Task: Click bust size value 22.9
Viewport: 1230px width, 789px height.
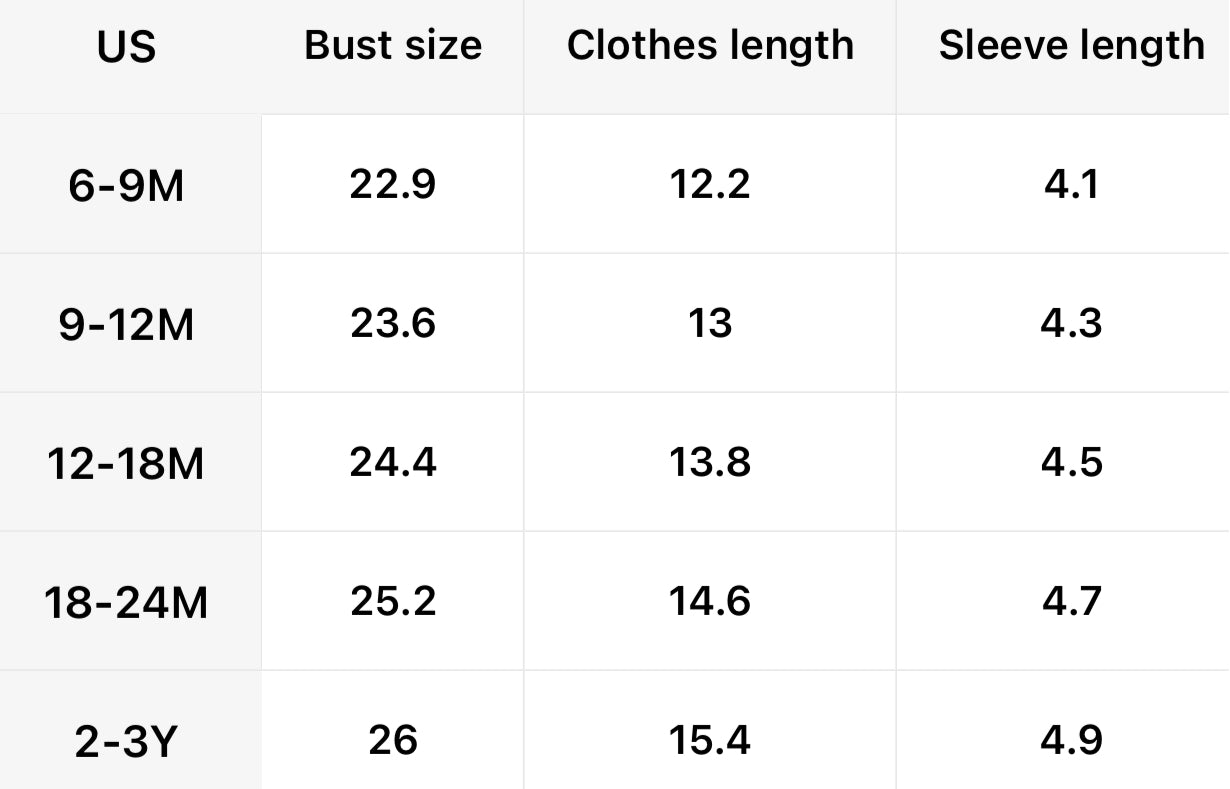Action: coord(393,184)
